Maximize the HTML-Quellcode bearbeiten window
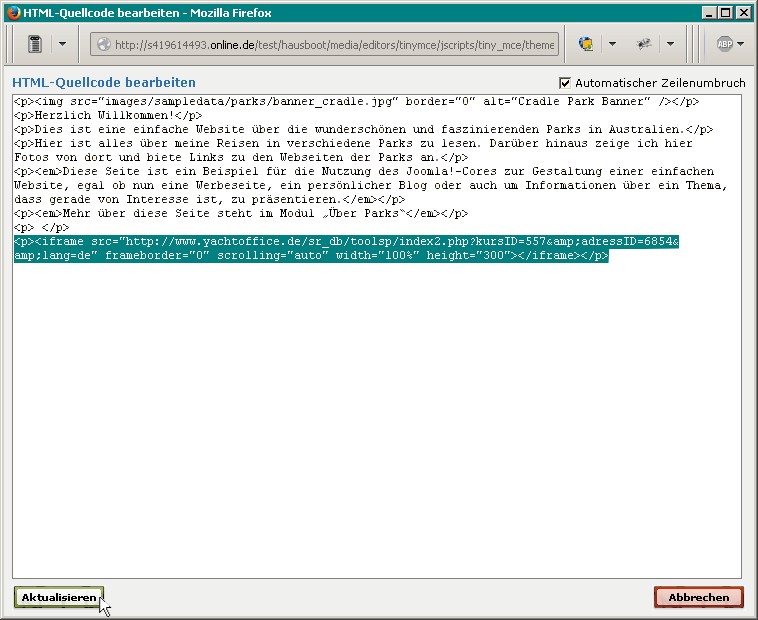This screenshot has height=620, width=758. (x=726, y=12)
